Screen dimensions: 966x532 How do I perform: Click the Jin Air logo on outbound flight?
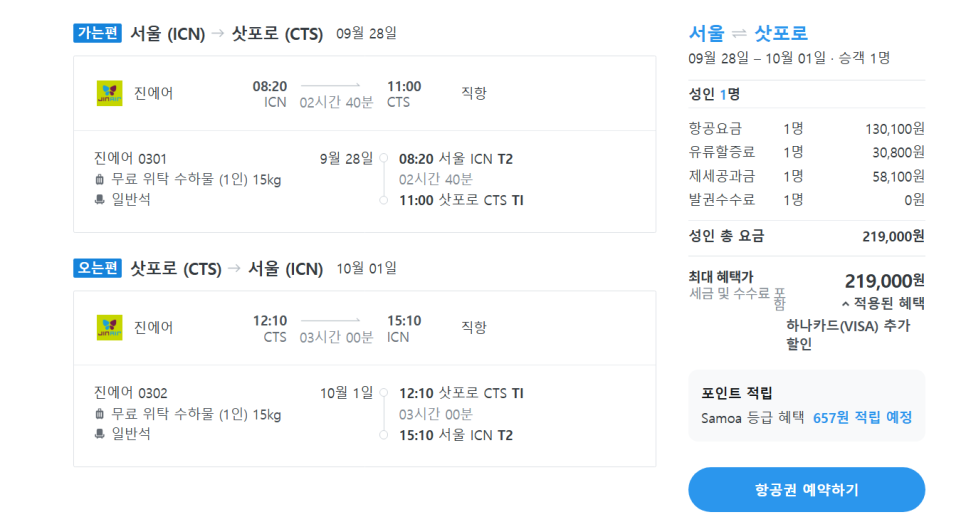pyautogui.click(x=110, y=93)
